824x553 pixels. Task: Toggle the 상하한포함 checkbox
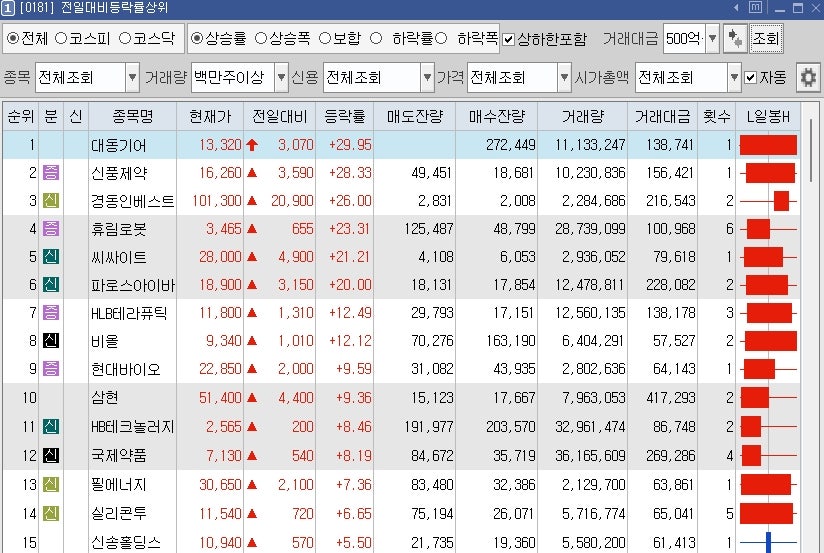coord(508,39)
